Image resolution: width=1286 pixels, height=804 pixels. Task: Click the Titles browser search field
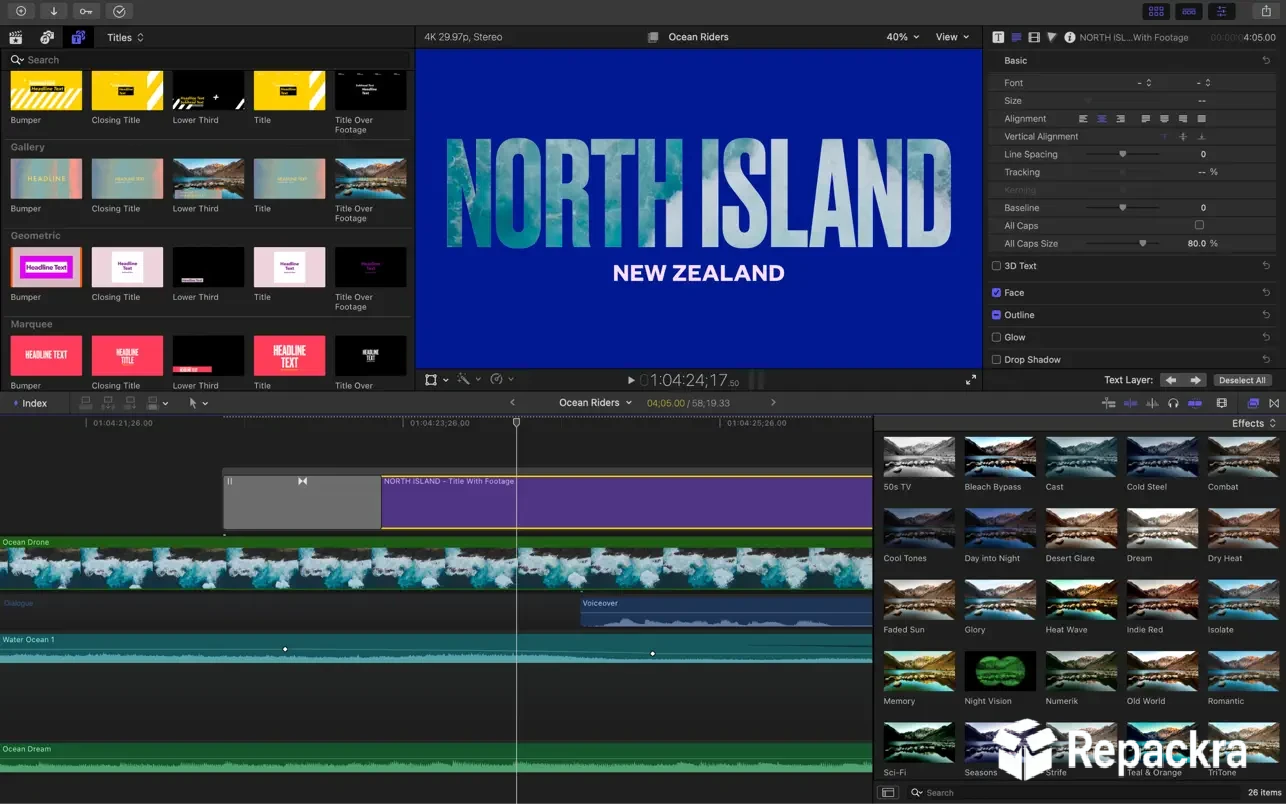(x=208, y=60)
